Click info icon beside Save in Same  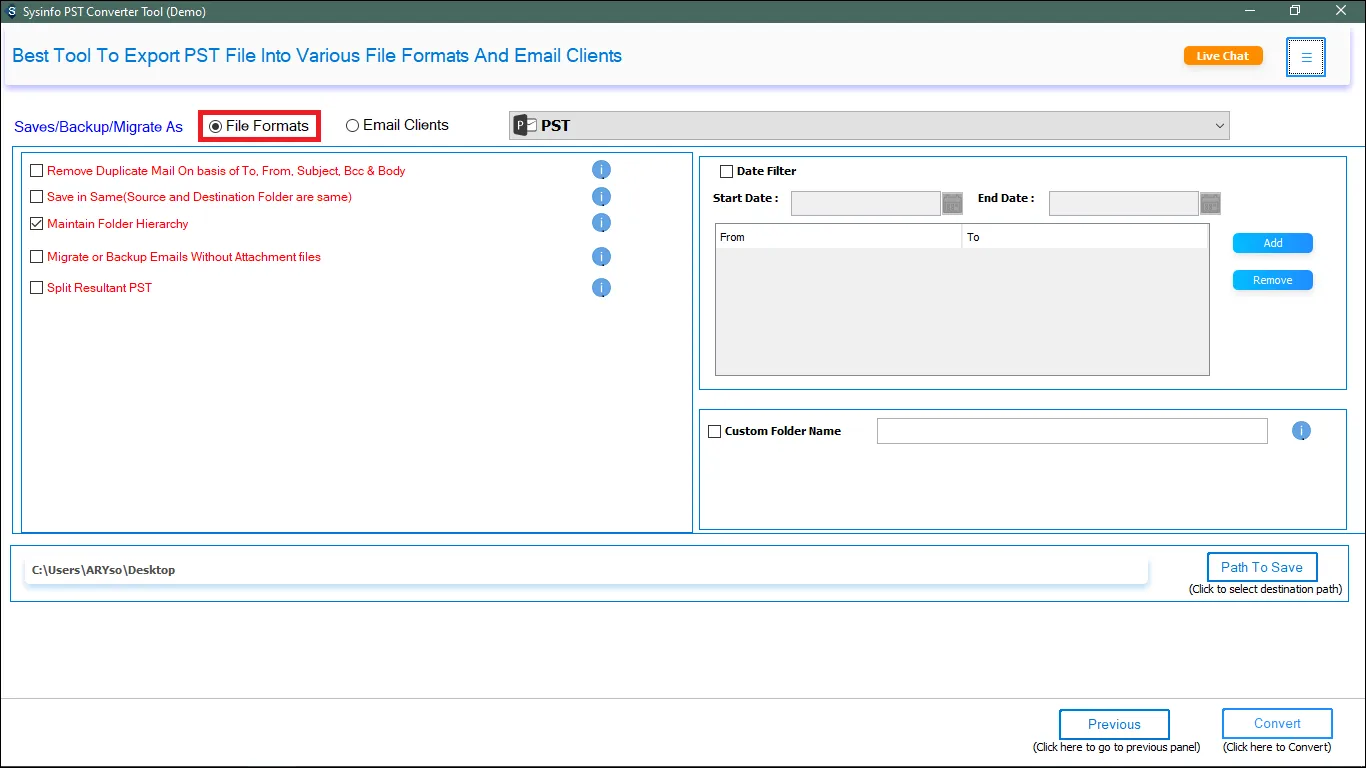[x=601, y=197]
